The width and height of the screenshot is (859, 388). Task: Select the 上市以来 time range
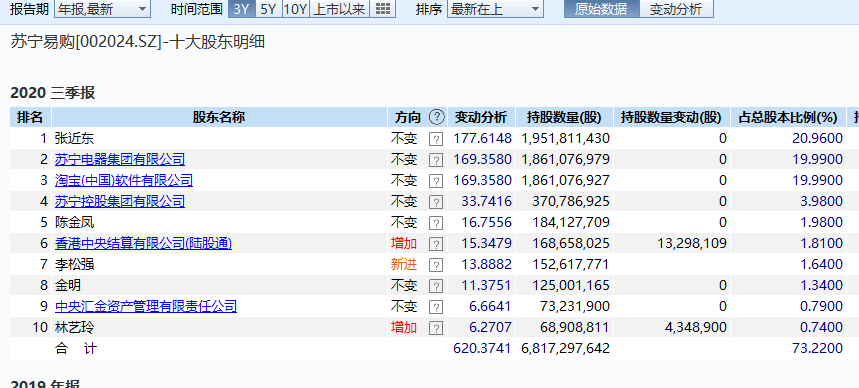(340, 9)
